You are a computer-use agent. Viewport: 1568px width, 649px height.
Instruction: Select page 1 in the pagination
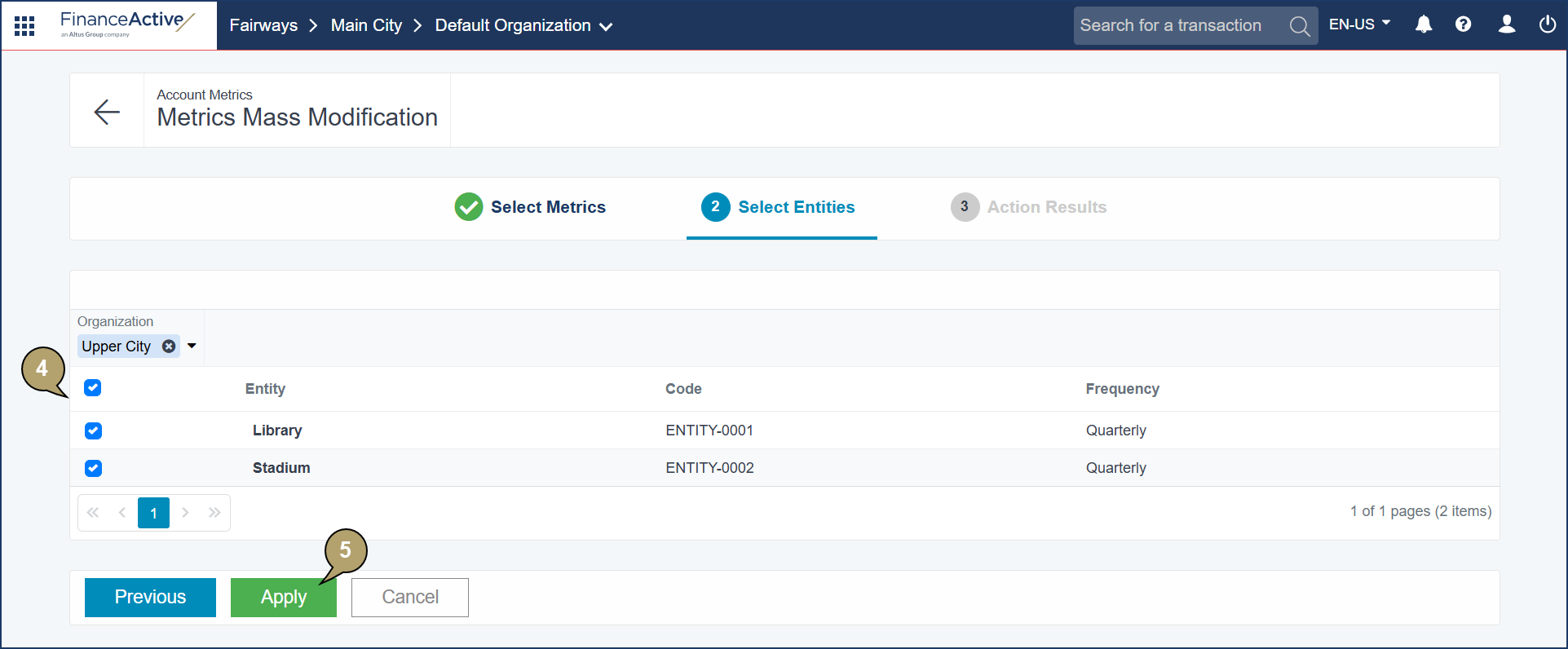[153, 513]
